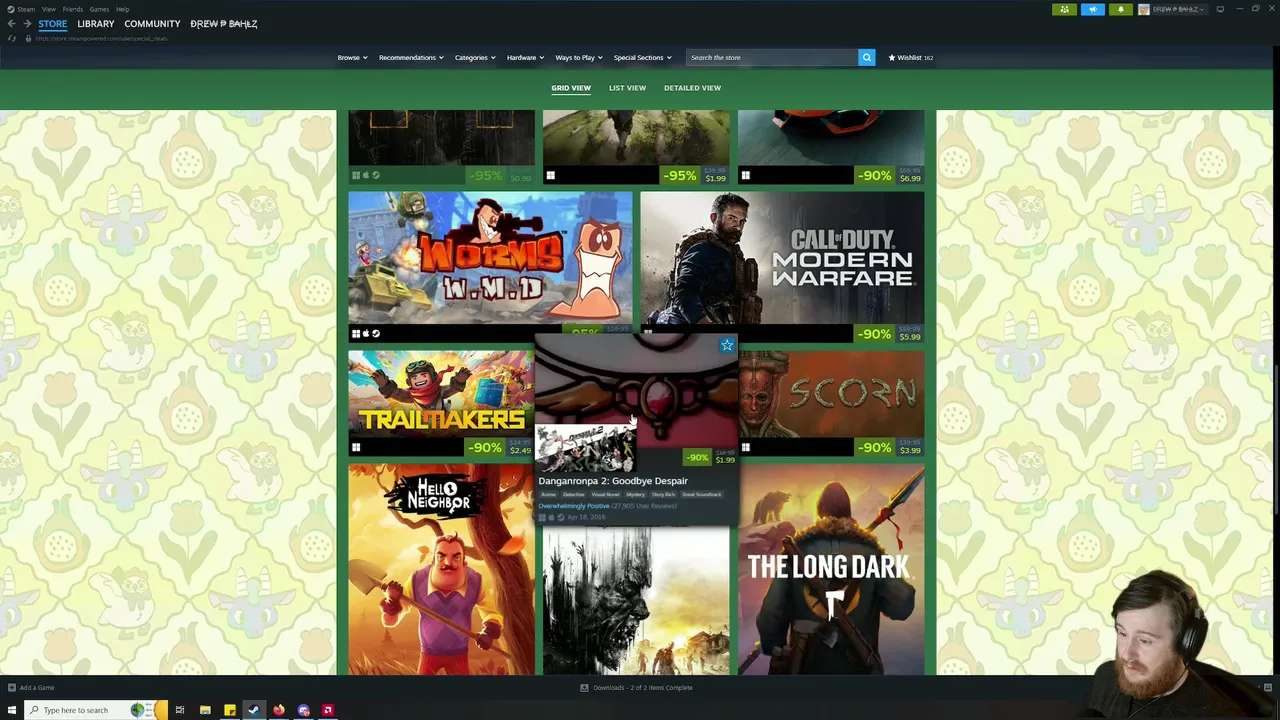Open the friends icon in the top bar
Viewport: 1280px width, 720px height.
point(1064,9)
